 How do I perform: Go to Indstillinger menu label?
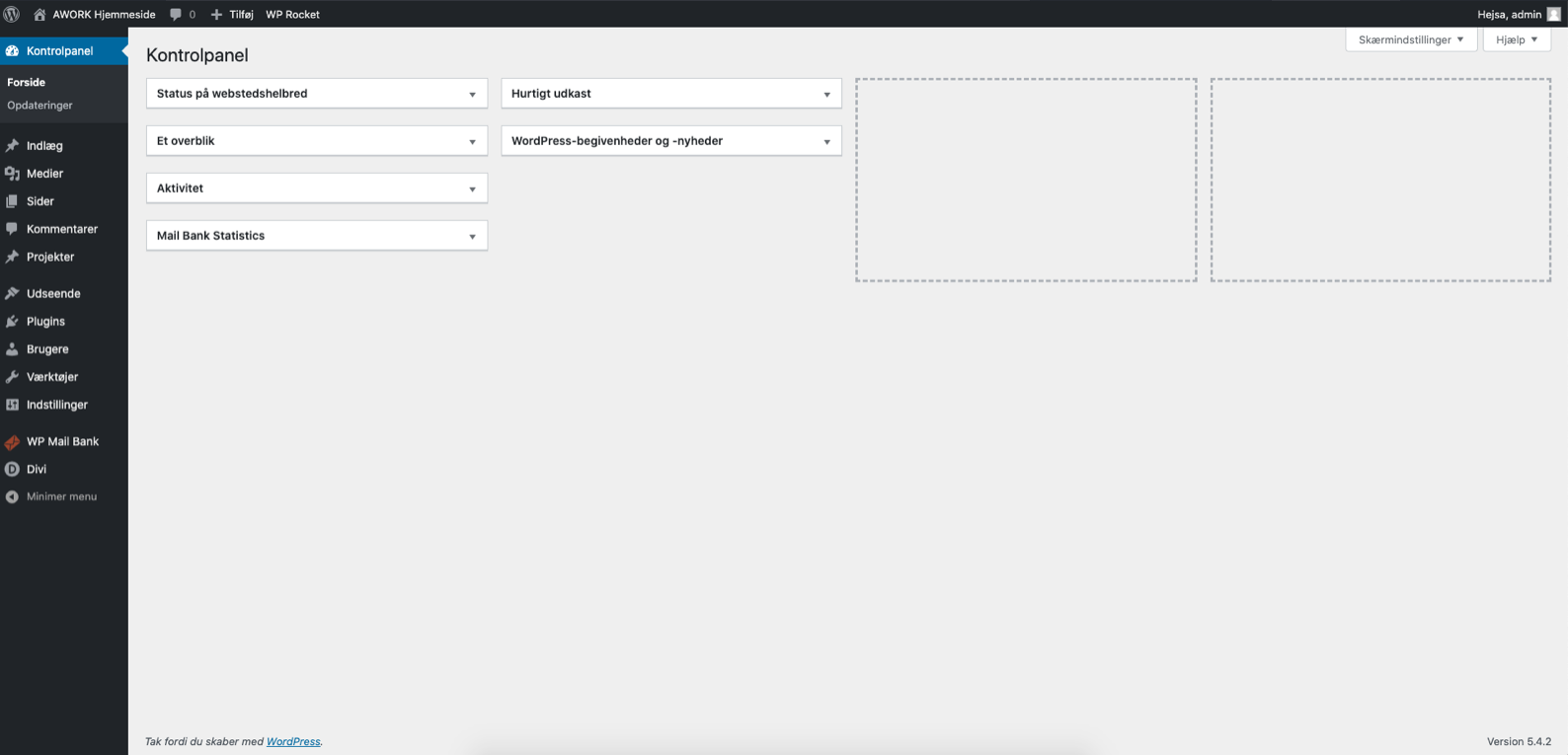(57, 404)
